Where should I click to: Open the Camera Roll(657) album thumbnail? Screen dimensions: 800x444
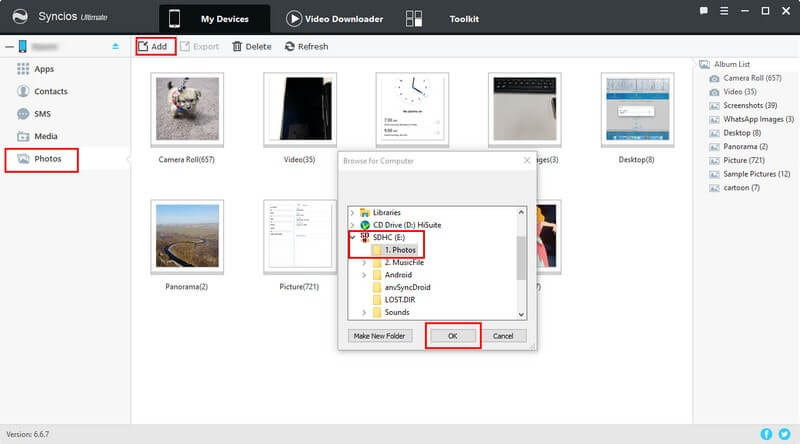(x=187, y=109)
